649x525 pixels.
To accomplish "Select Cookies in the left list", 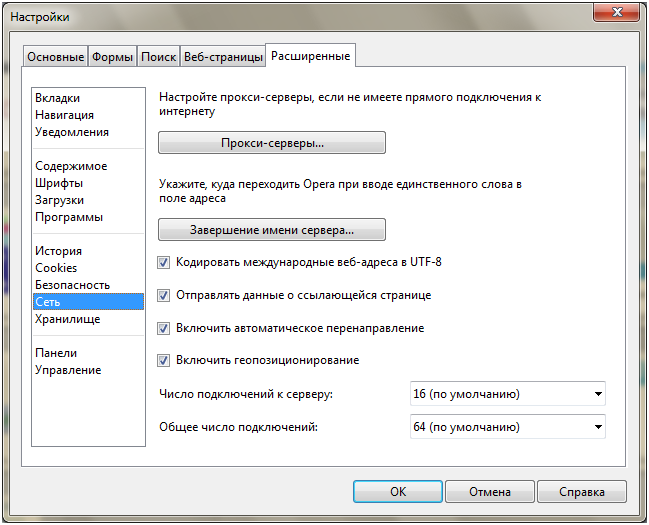I will 56,268.
